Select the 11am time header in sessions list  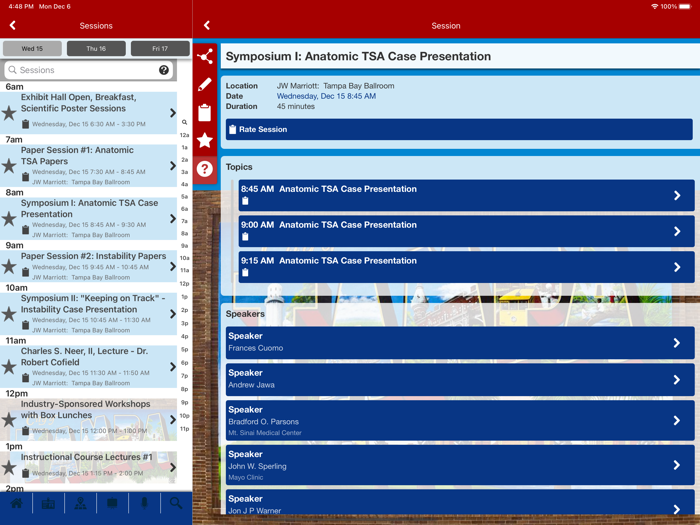coord(16,341)
